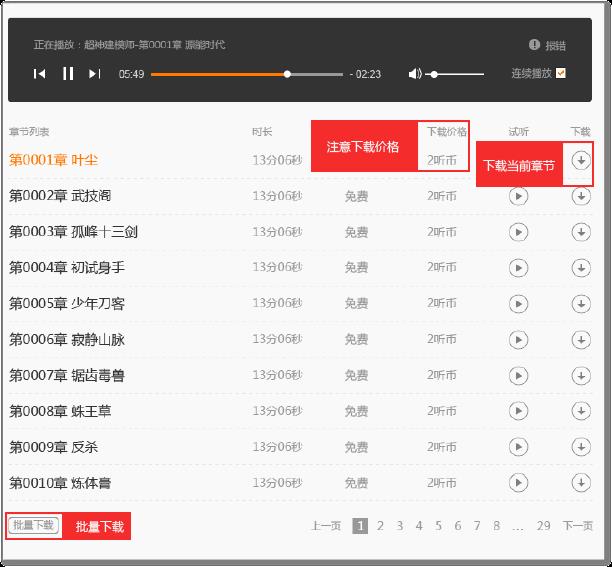
Task: Open chapter title 第0002章 武技阁
Action: pyautogui.click(x=60, y=196)
